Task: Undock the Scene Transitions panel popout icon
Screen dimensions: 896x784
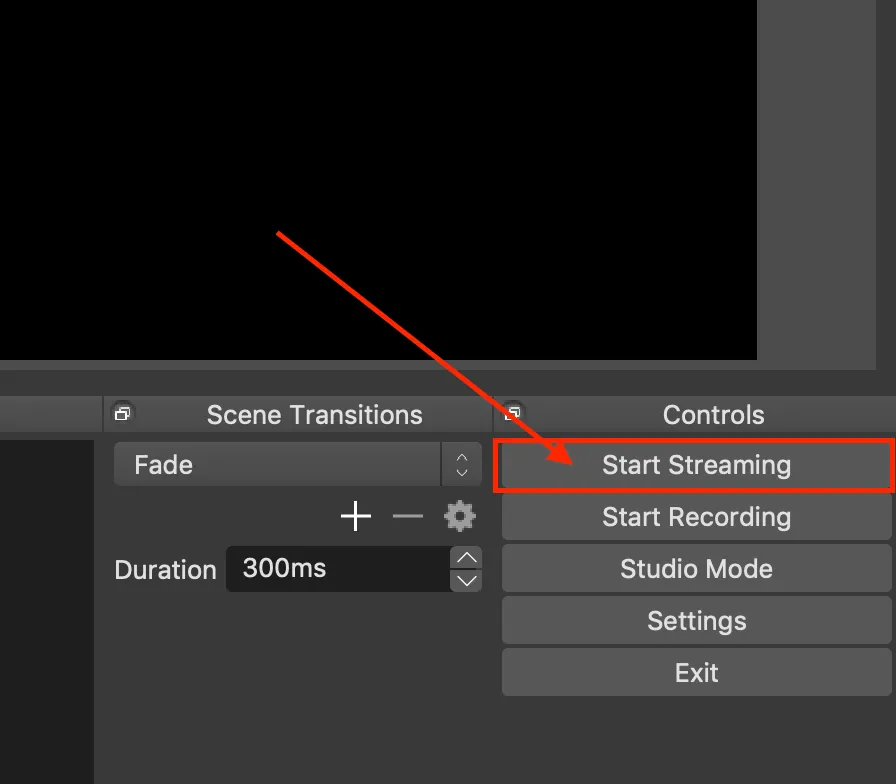Action: pyautogui.click(x=123, y=412)
